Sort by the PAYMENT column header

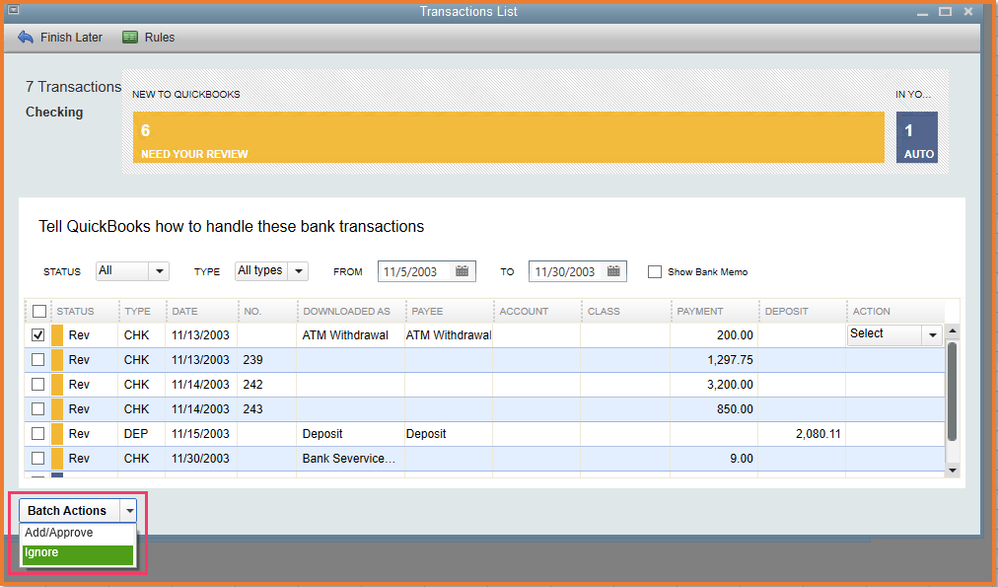699,311
